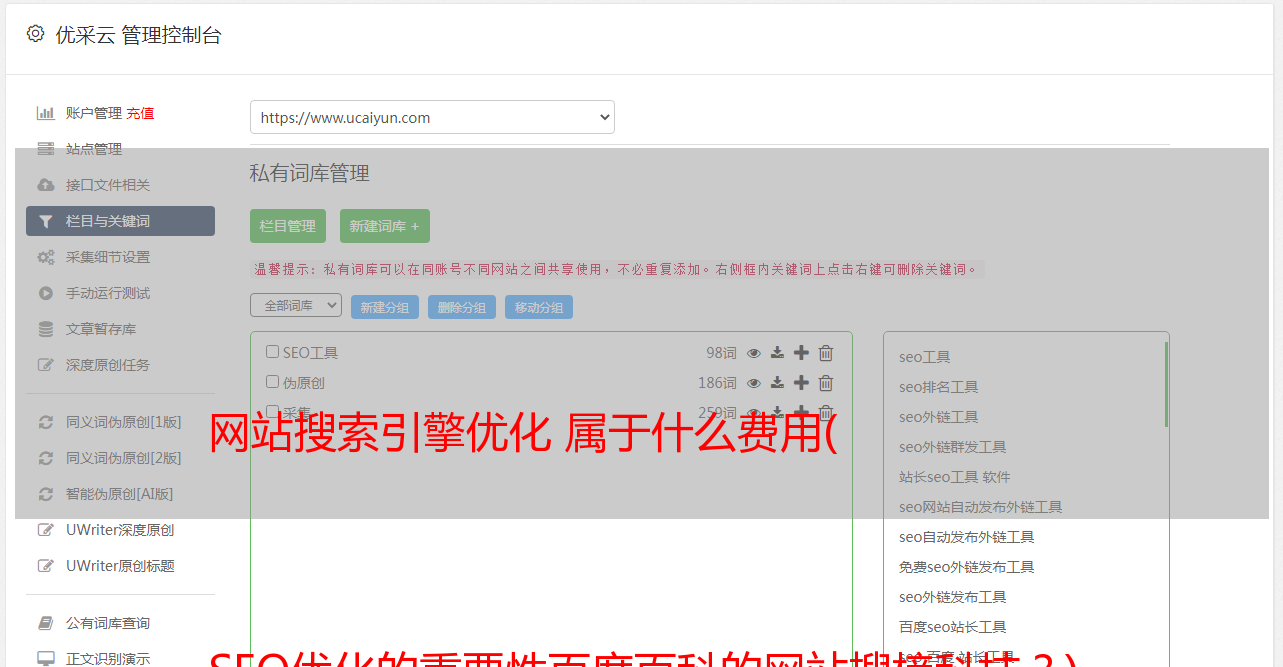
Task: Click the 充值 recharge link
Action: 140,113
